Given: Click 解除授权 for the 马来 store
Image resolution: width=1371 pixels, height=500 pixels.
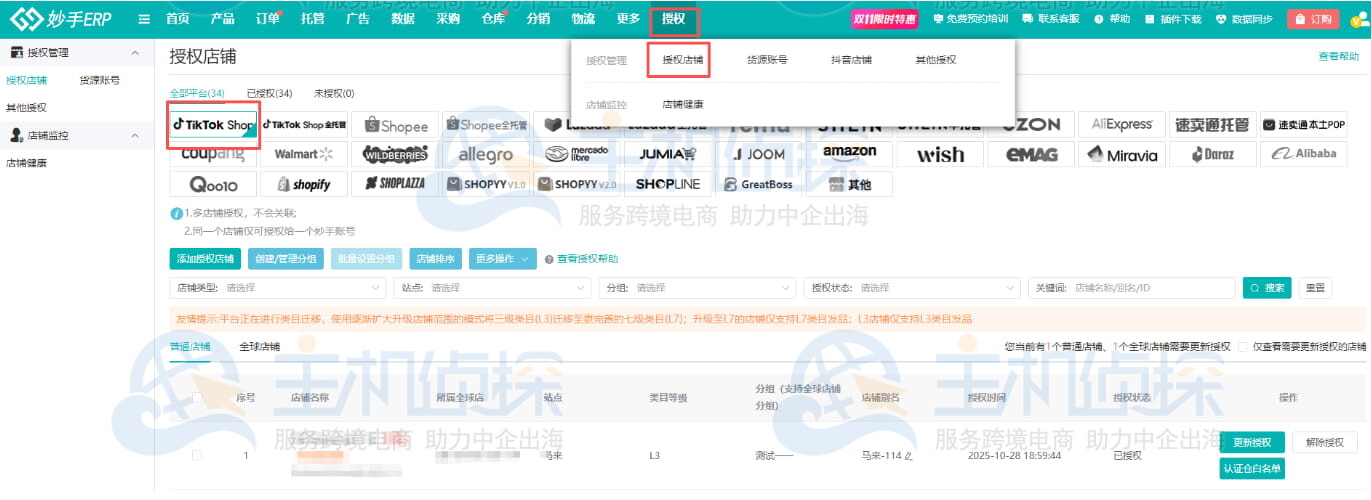Looking at the screenshot, I should pyautogui.click(x=1324, y=442).
